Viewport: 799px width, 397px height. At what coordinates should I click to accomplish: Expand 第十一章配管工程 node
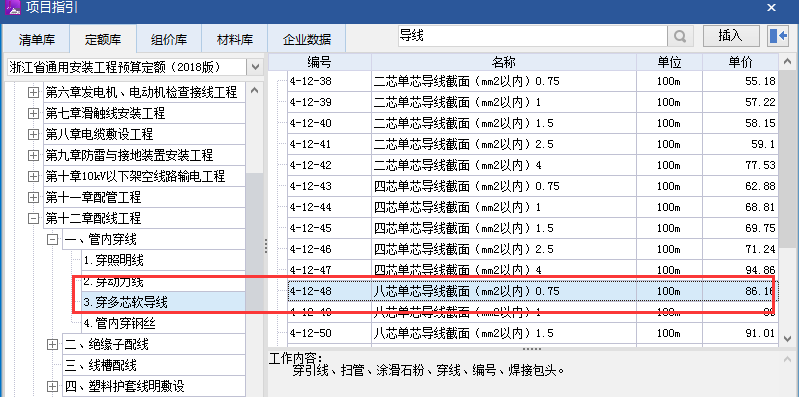click(34, 197)
